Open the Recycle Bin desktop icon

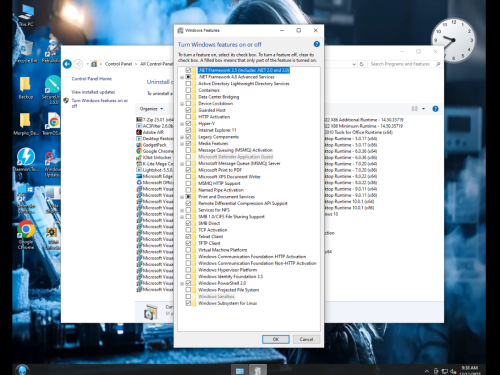pyautogui.click(x=26, y=52)
